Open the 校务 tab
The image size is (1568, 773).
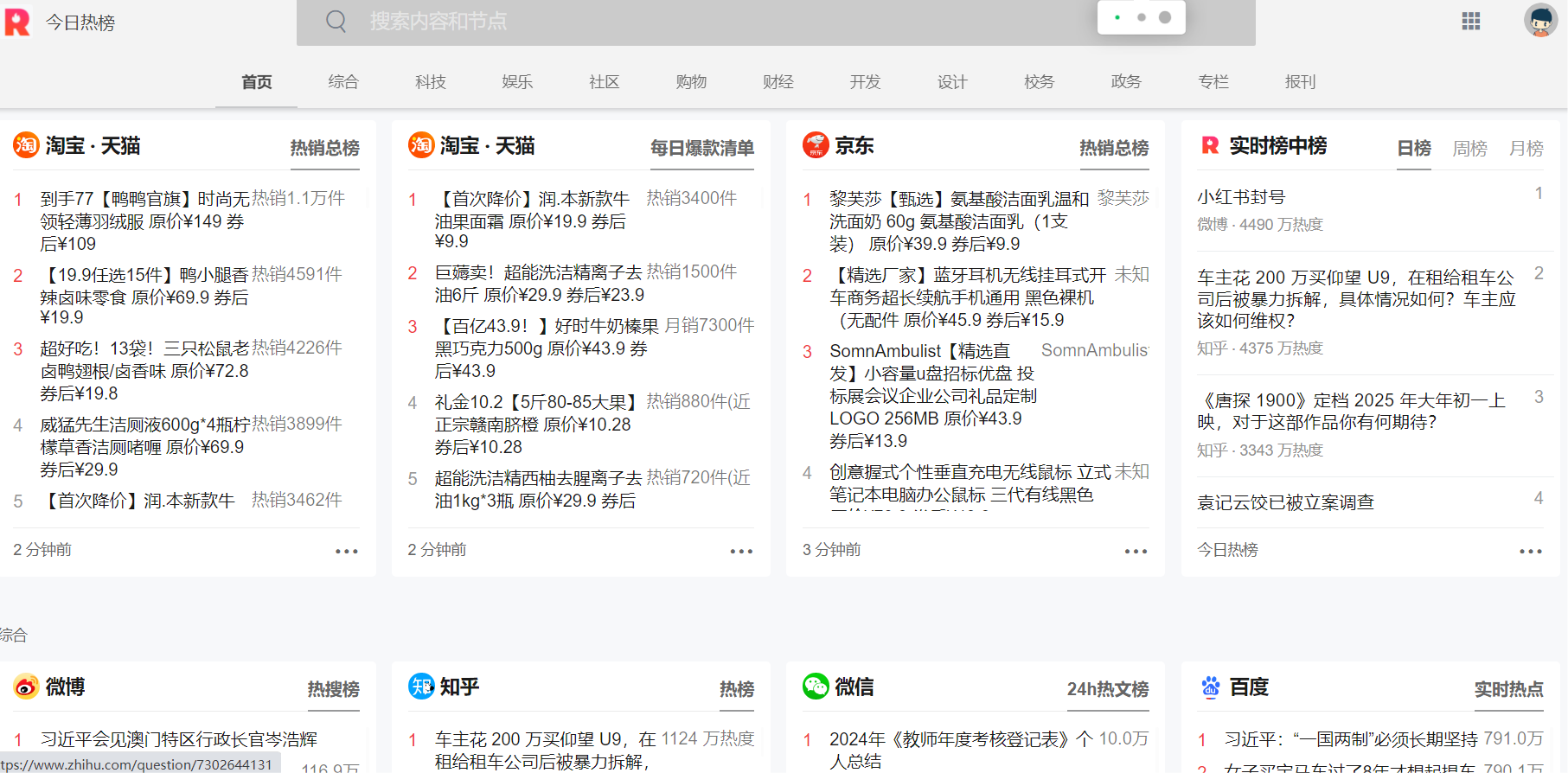point(1040,82)
